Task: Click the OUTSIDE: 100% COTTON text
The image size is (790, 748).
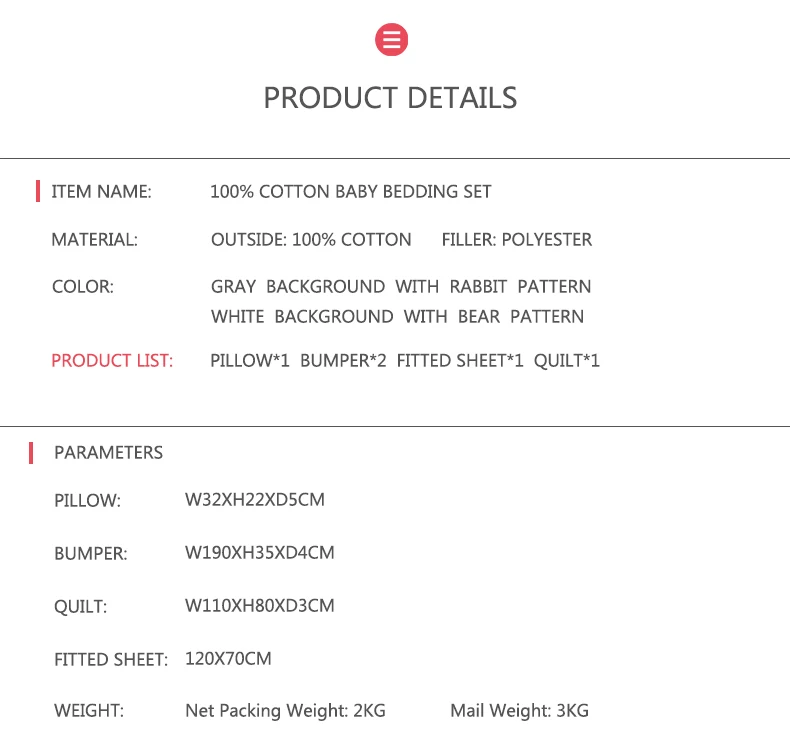Action: coord(311,239)
